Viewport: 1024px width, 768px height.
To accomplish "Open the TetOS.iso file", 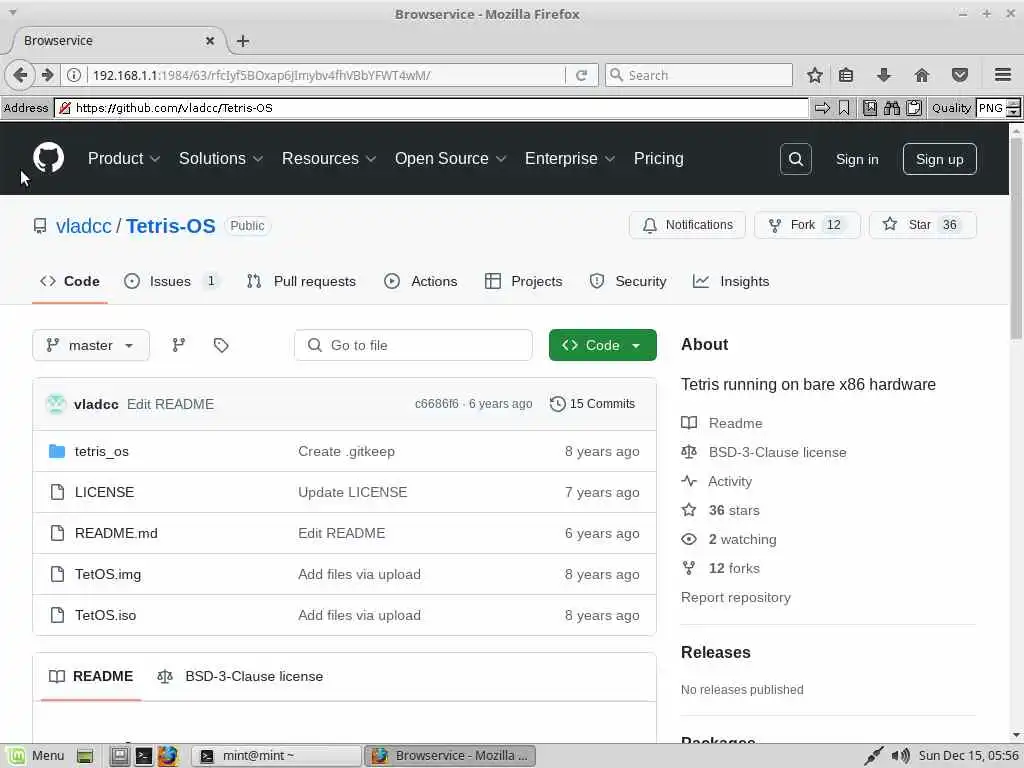I will tap(106, 615).
